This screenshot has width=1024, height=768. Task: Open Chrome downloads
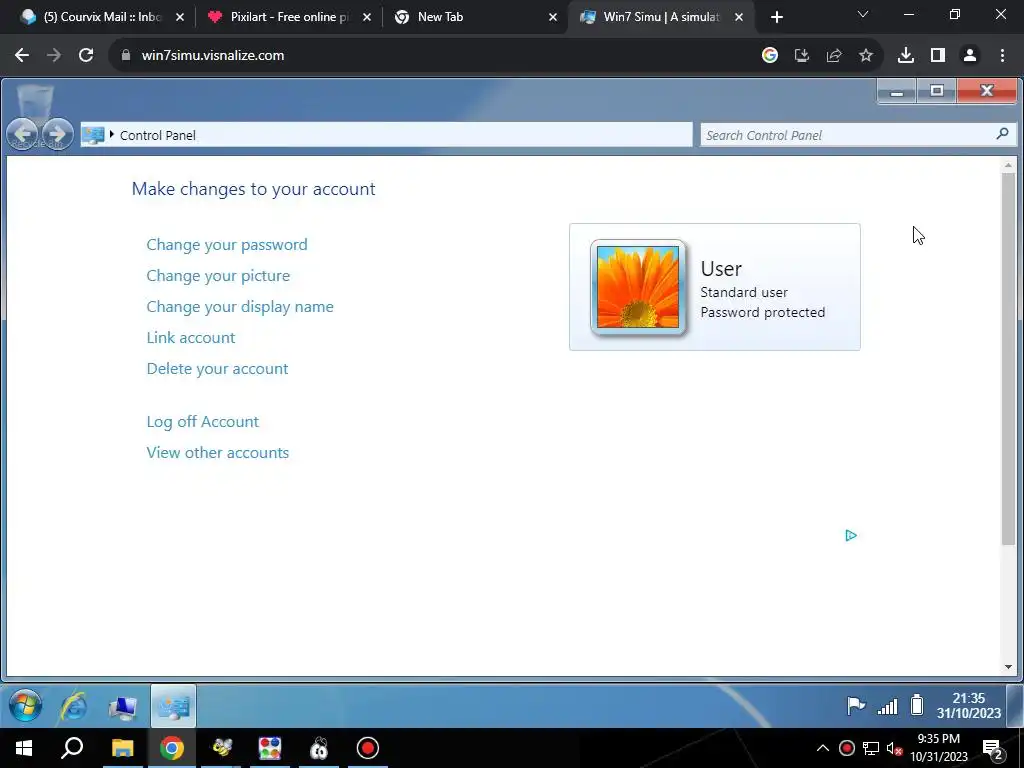point(906,56)
